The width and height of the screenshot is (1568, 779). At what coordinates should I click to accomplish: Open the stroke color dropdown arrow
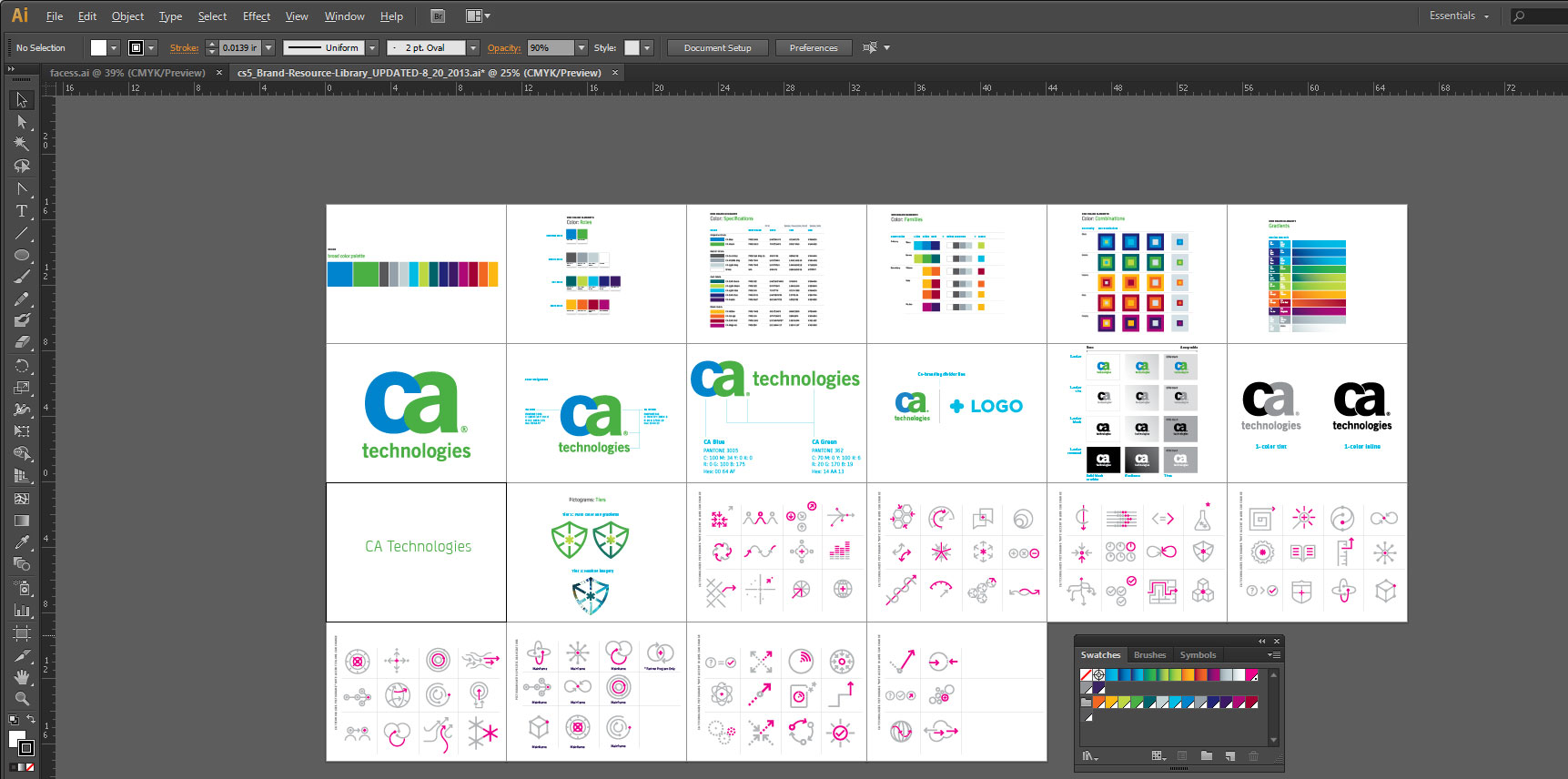pos(151,47)
